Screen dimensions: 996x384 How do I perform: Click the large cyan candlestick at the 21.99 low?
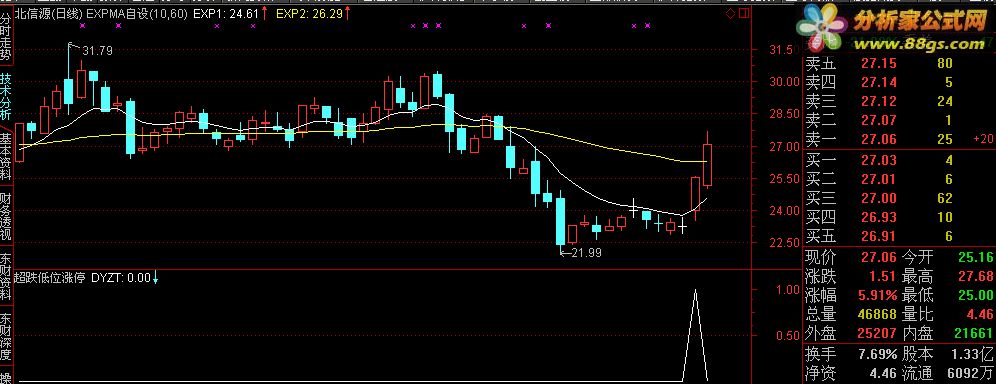[560, 222]
